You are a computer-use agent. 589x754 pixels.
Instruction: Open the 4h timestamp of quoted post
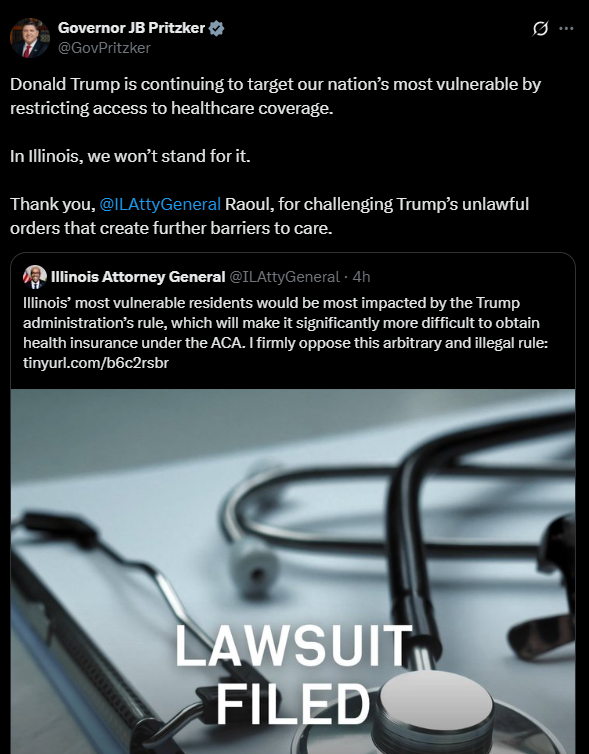coord(361,277)
